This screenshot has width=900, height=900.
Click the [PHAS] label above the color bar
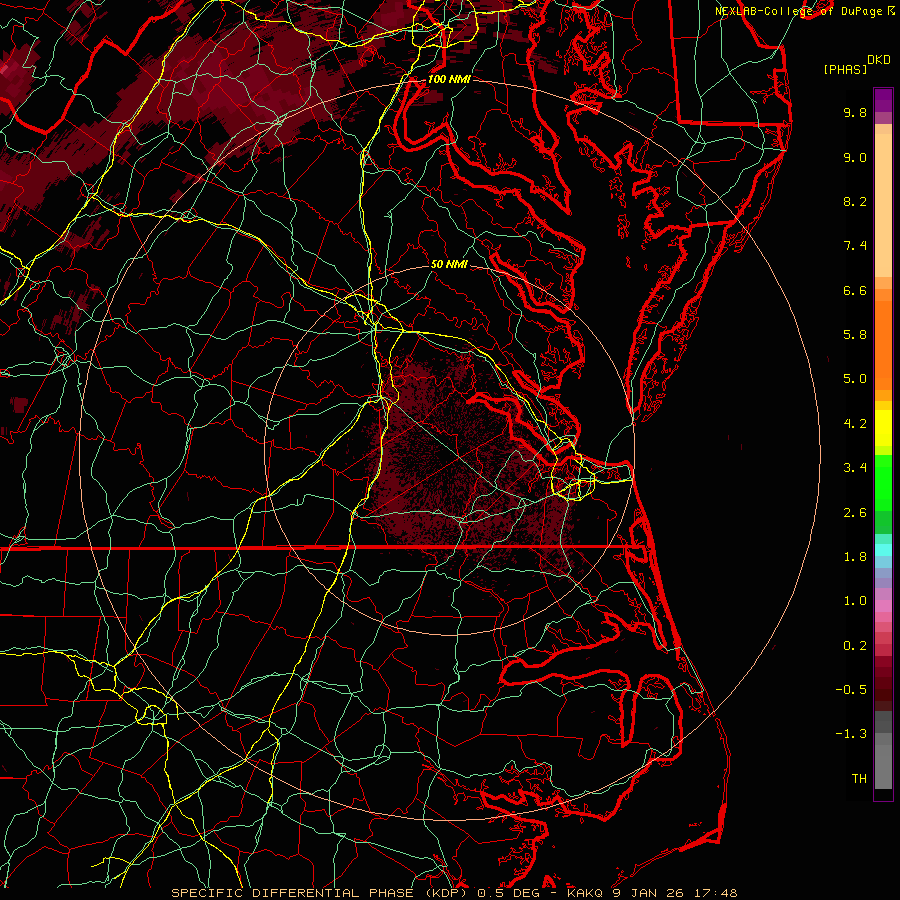tap(845, 69)
